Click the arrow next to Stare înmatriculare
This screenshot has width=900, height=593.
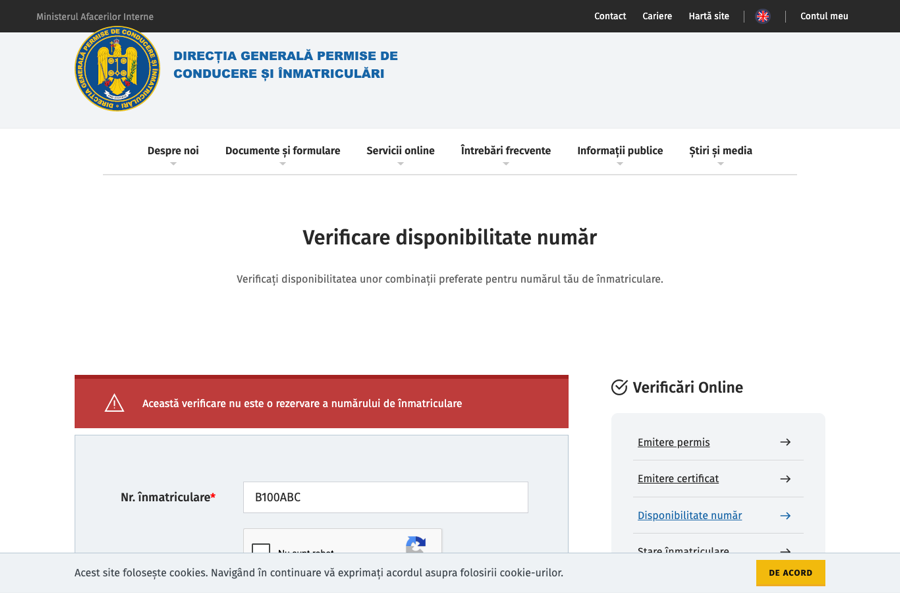click(x=786, y=550)
